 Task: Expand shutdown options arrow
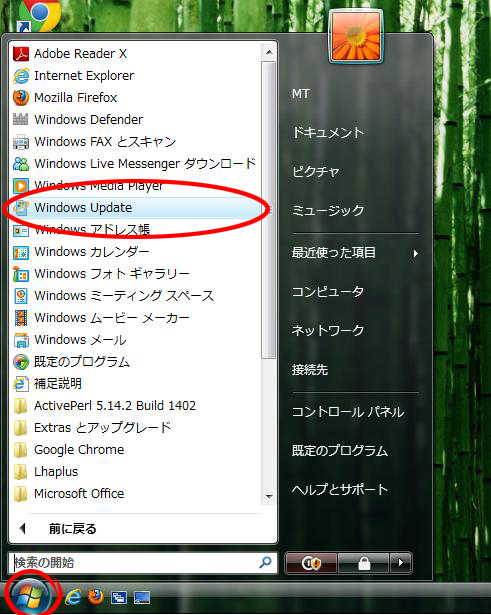(x=400, y=563)
